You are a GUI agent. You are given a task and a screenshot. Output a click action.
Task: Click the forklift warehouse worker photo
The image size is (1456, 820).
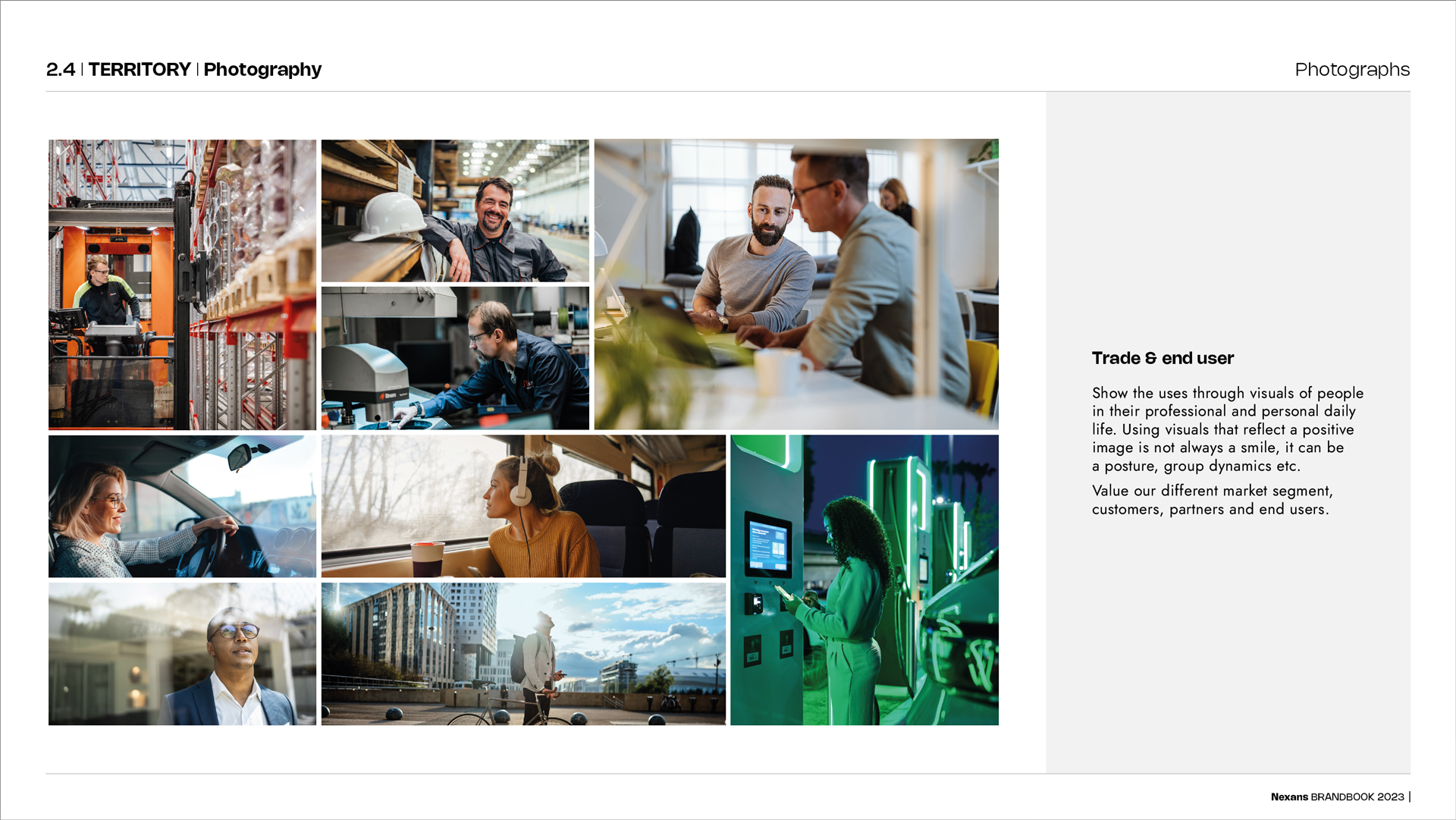[x=182, y=284]
